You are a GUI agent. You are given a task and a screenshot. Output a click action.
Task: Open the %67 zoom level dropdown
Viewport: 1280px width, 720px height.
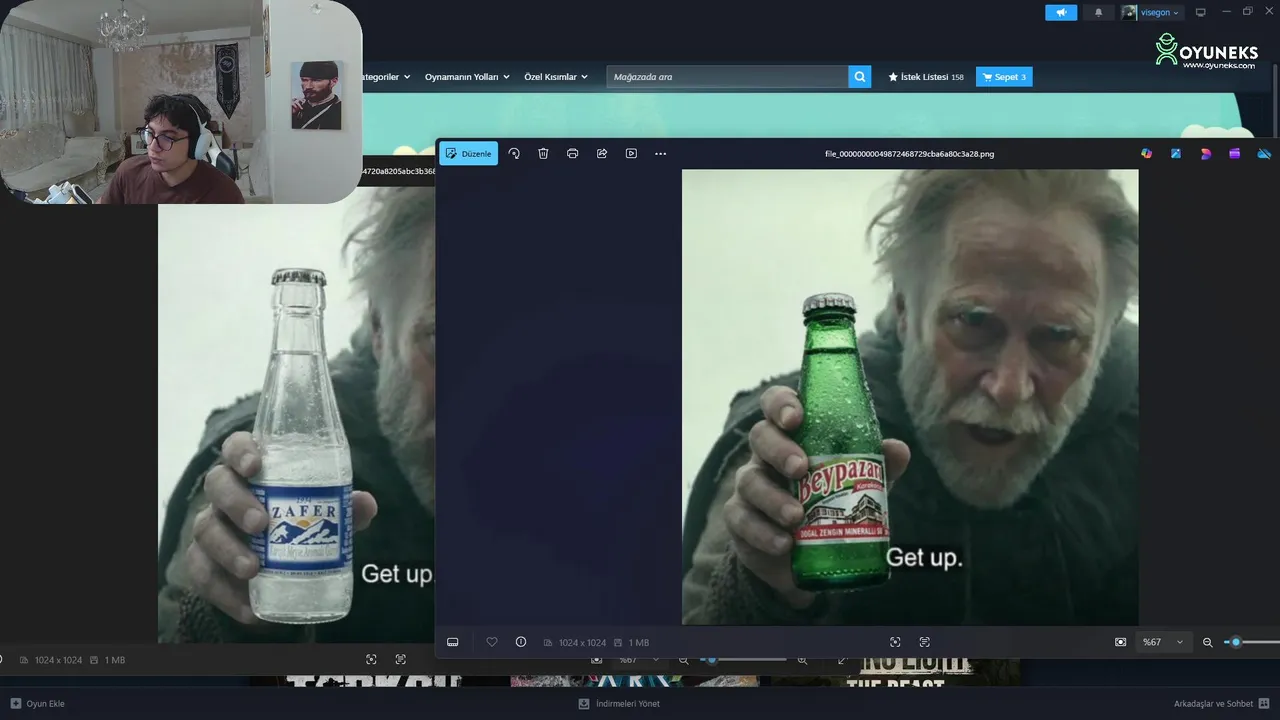(1164, 642)
